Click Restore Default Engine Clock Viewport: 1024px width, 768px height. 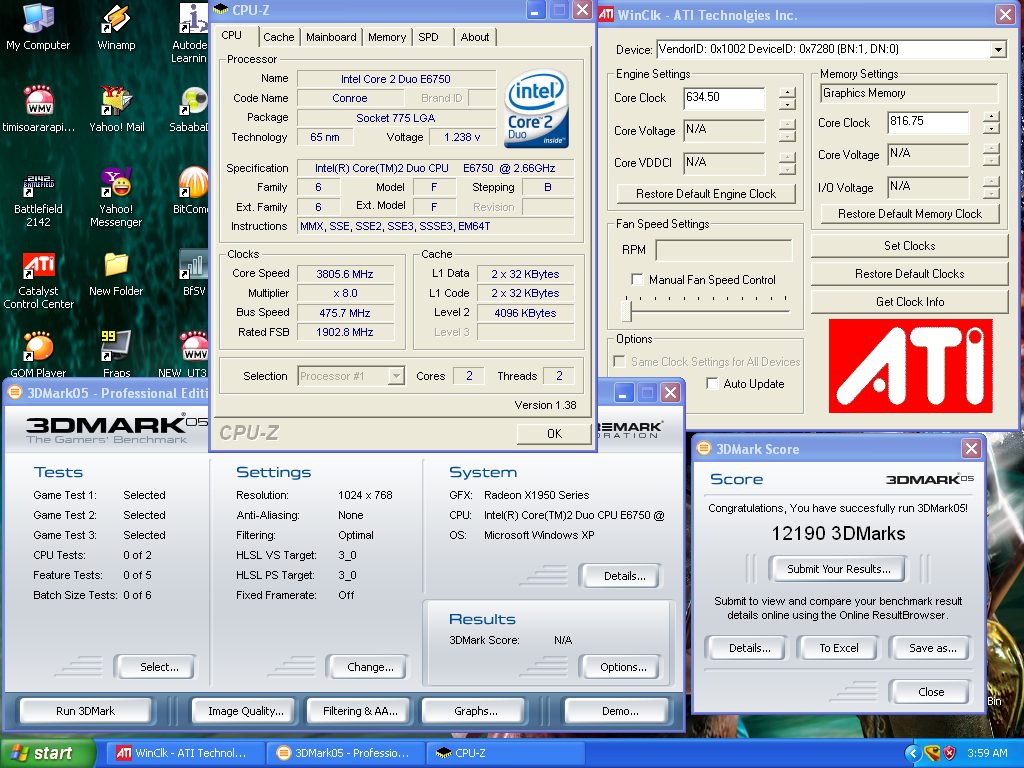tap(706, 194)
